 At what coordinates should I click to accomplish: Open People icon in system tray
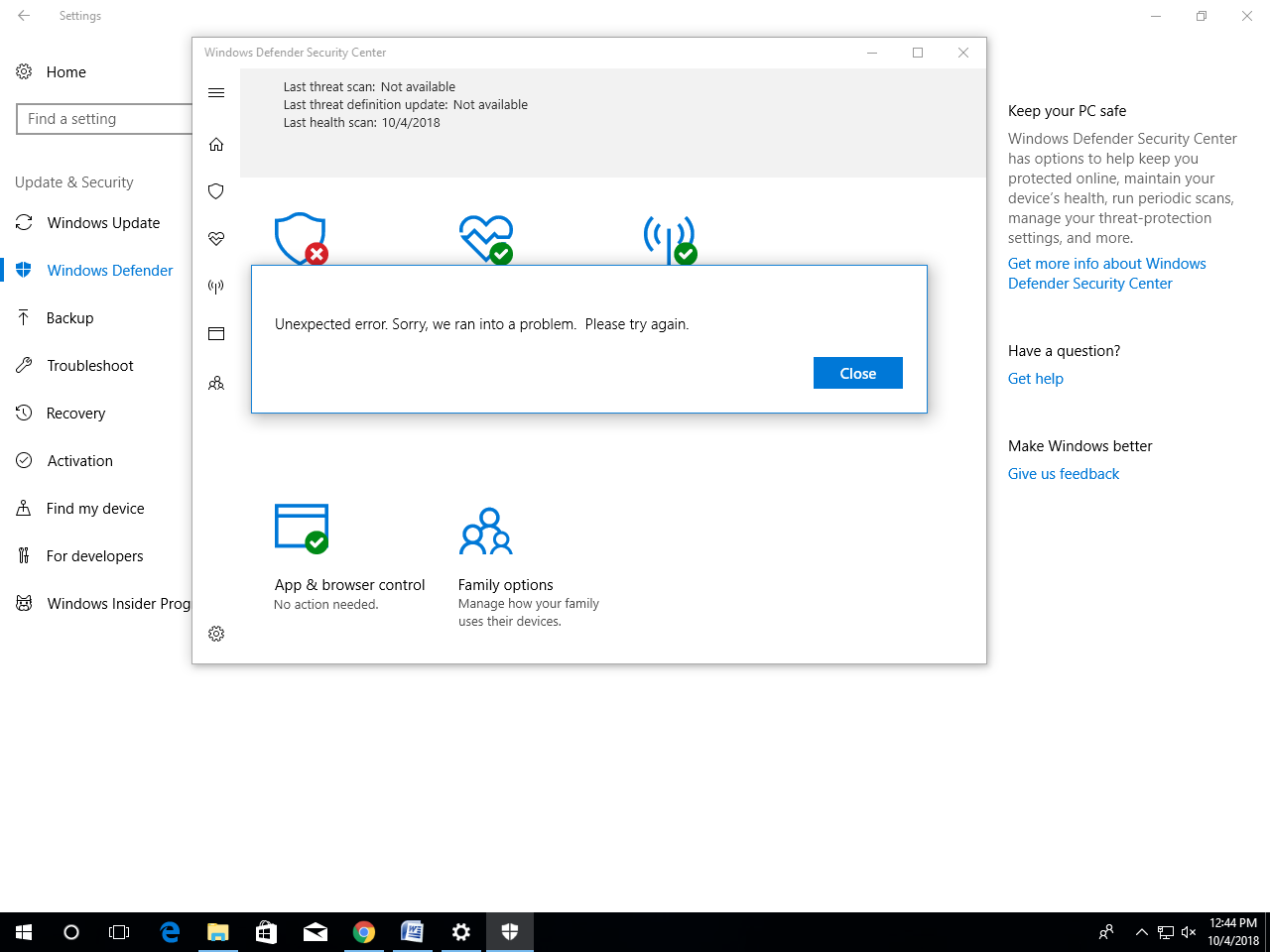1106,932
